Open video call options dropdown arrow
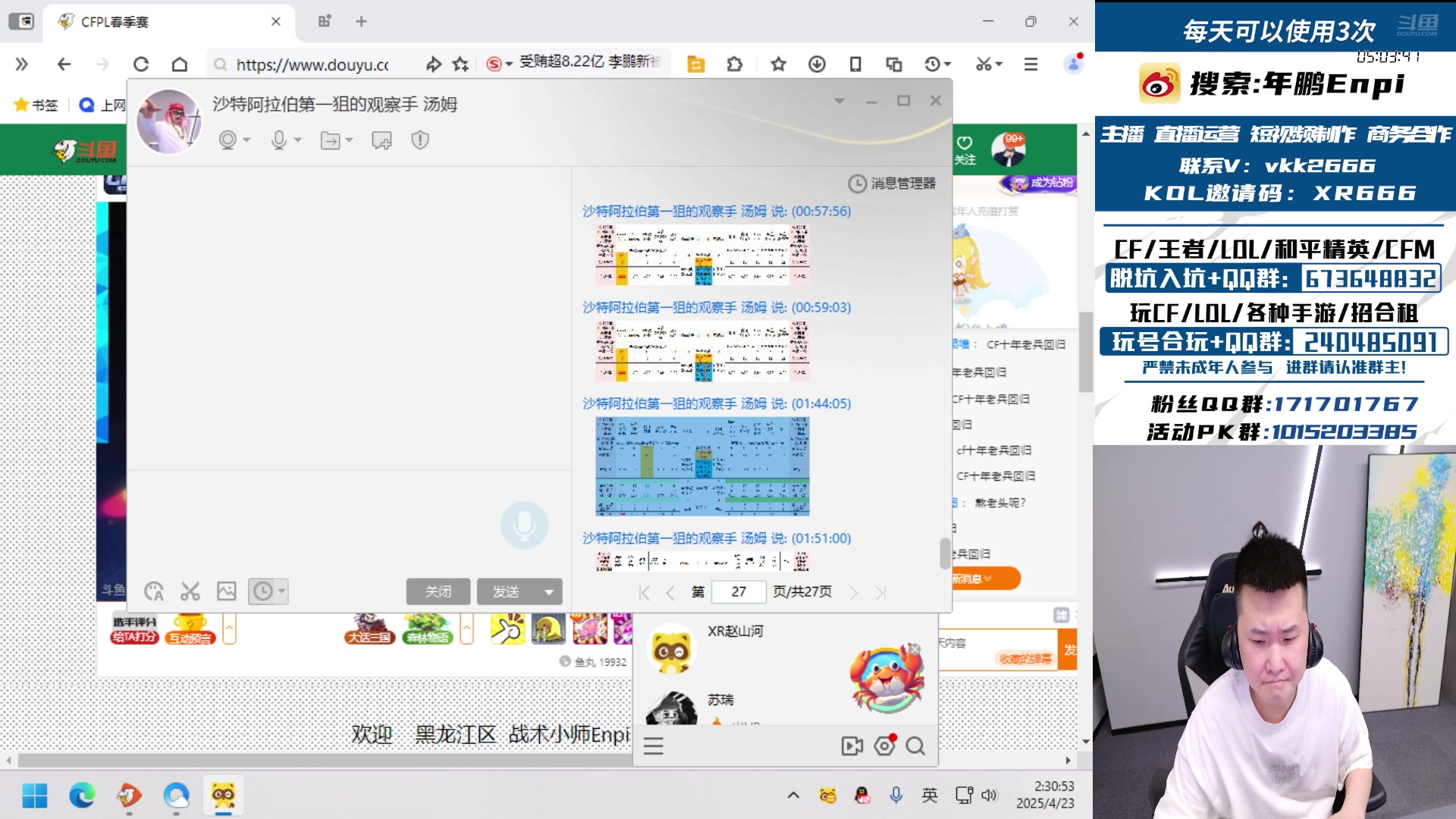This screenshot has height=819, width=1456. coord(246,140)
